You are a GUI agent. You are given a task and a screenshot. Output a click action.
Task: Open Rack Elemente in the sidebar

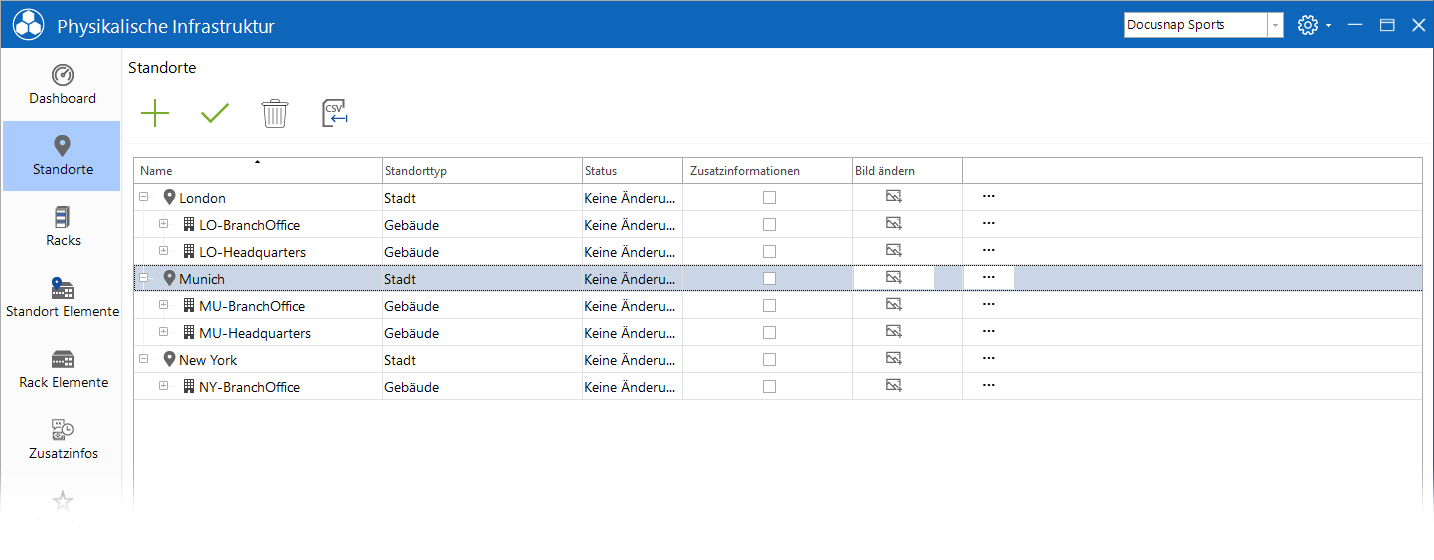[62, 369]
